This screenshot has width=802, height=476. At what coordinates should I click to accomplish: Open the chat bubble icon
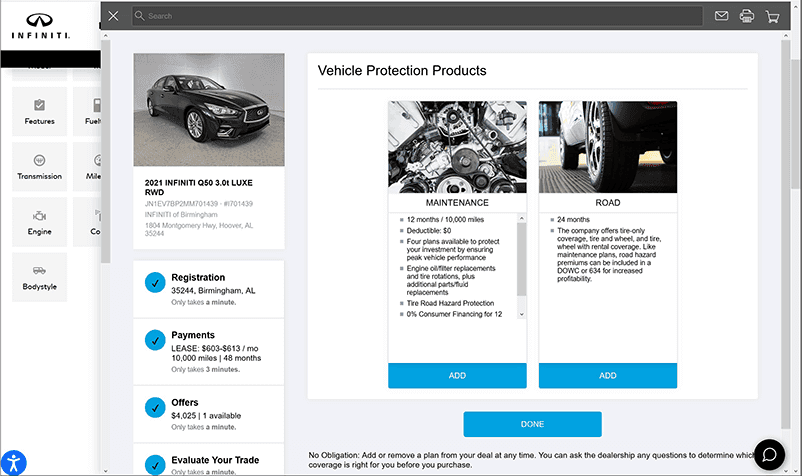(x=769, y=455)
